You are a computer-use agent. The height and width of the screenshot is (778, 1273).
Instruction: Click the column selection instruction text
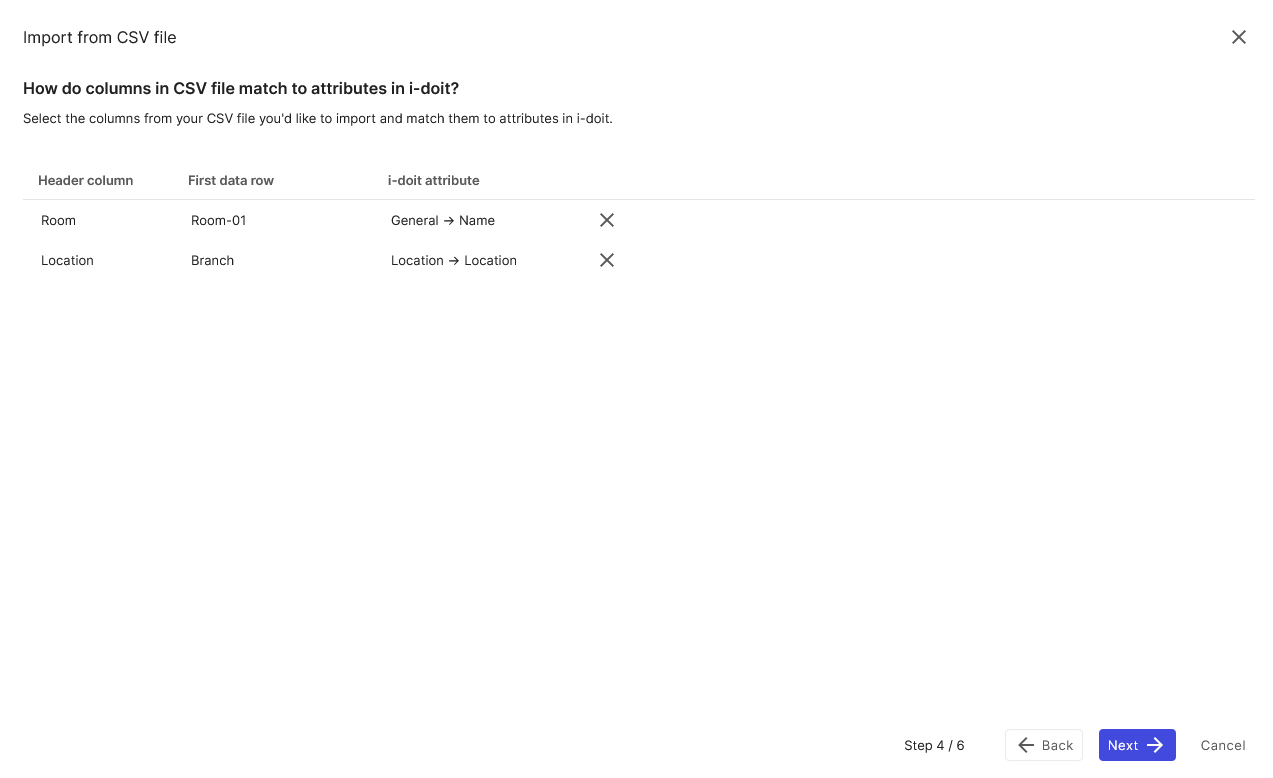click(x=318, y=118)
